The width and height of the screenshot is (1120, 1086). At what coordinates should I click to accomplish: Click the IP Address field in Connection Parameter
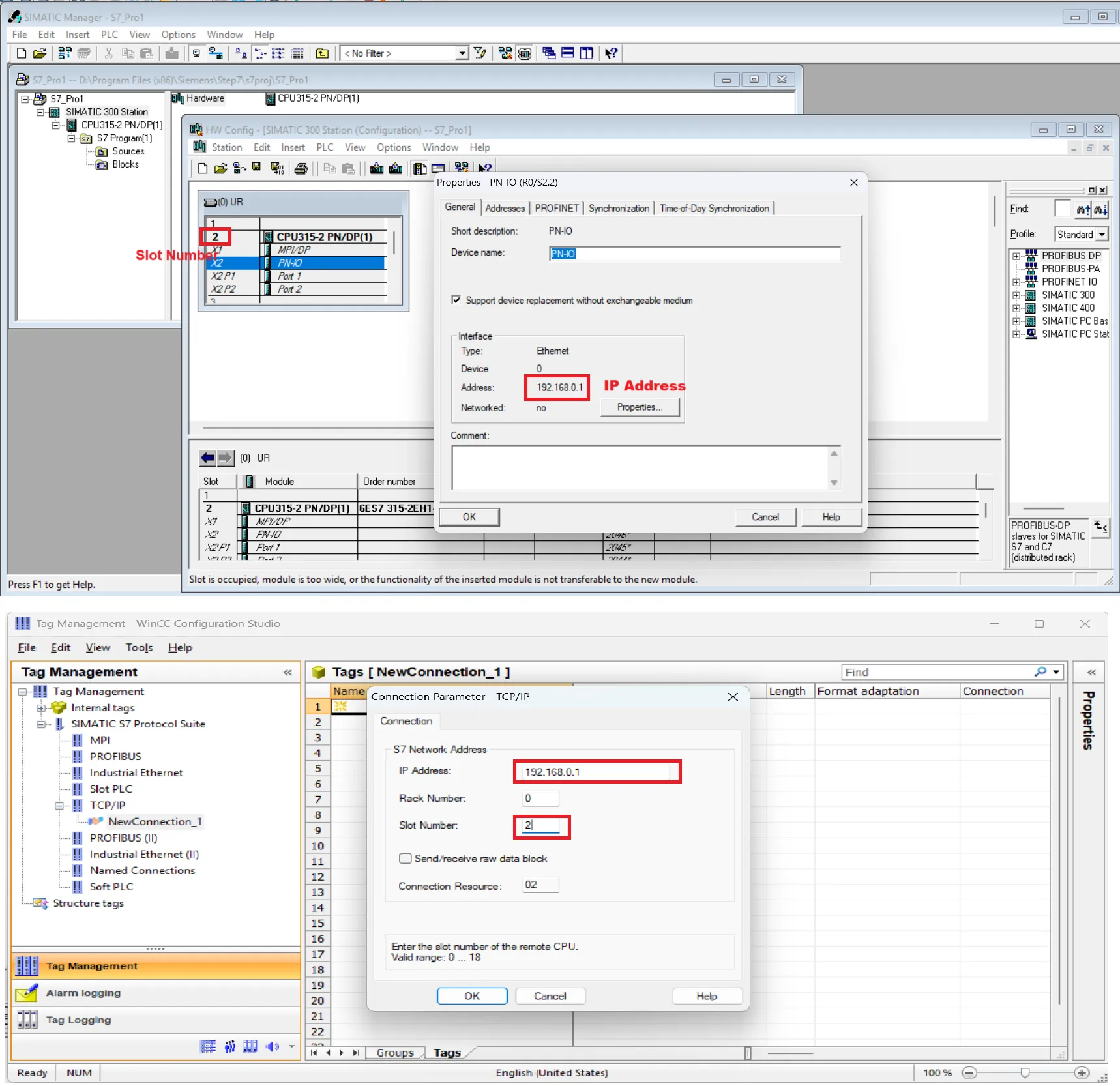(x=596, y=772)
